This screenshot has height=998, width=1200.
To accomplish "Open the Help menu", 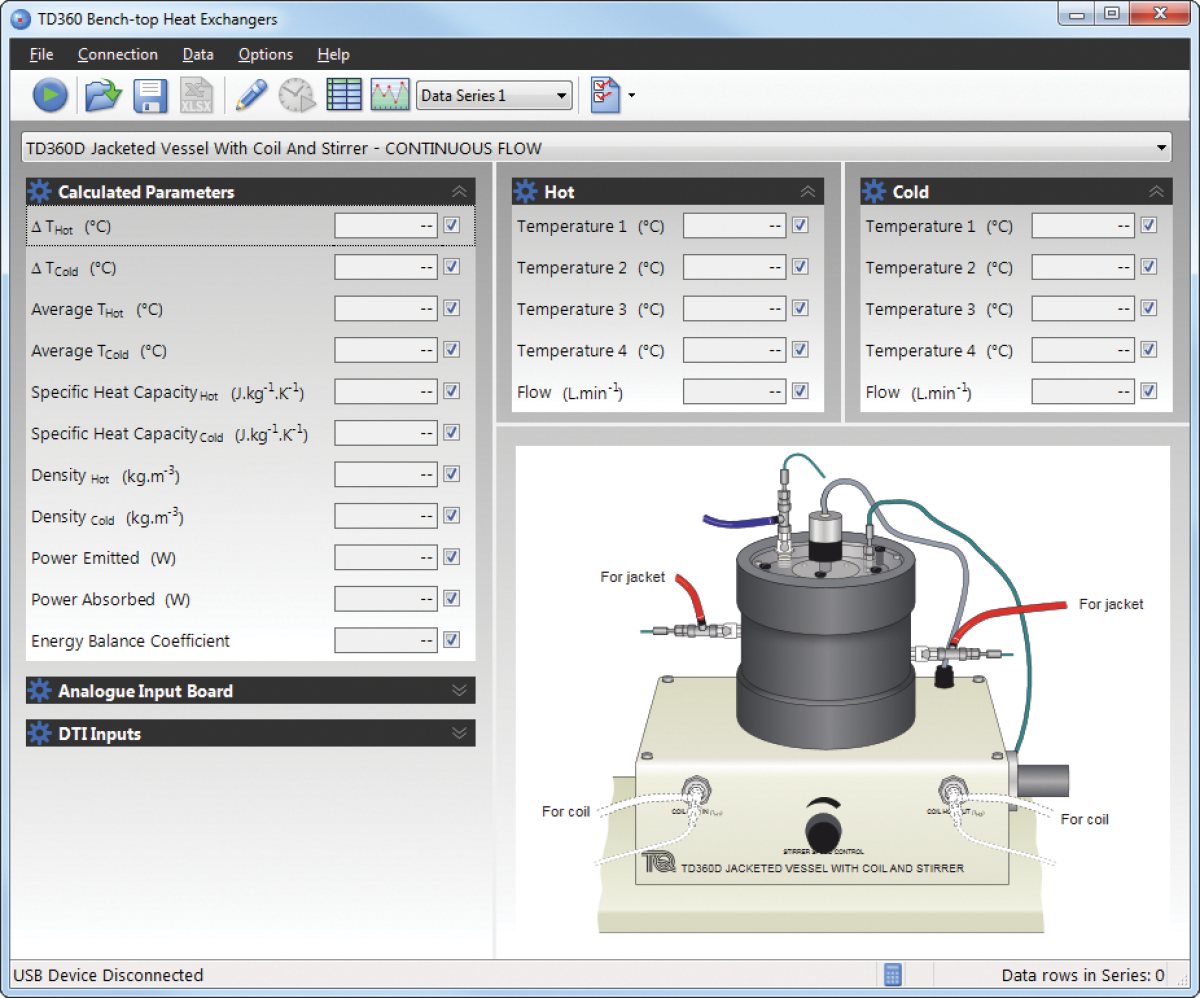I will coord(333,54).
